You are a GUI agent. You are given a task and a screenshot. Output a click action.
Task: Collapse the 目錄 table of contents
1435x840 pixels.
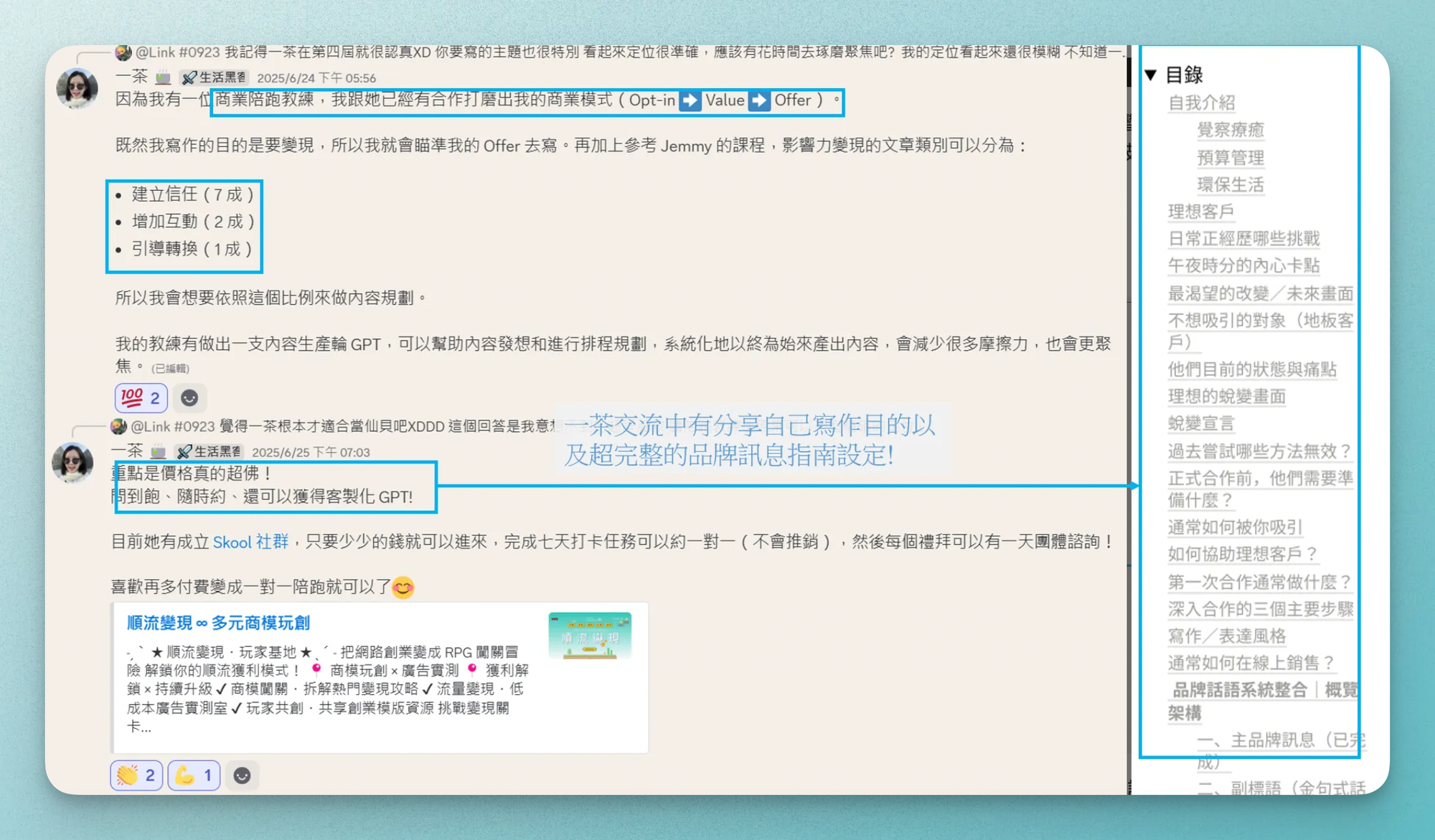point(1151,75)
